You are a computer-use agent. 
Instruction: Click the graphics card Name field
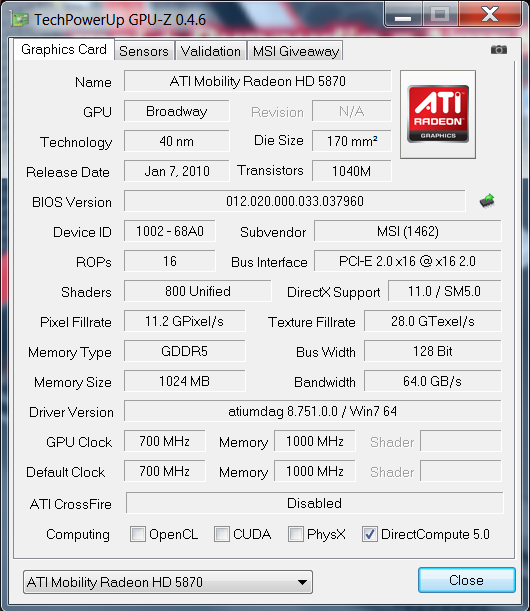(258, 81)
